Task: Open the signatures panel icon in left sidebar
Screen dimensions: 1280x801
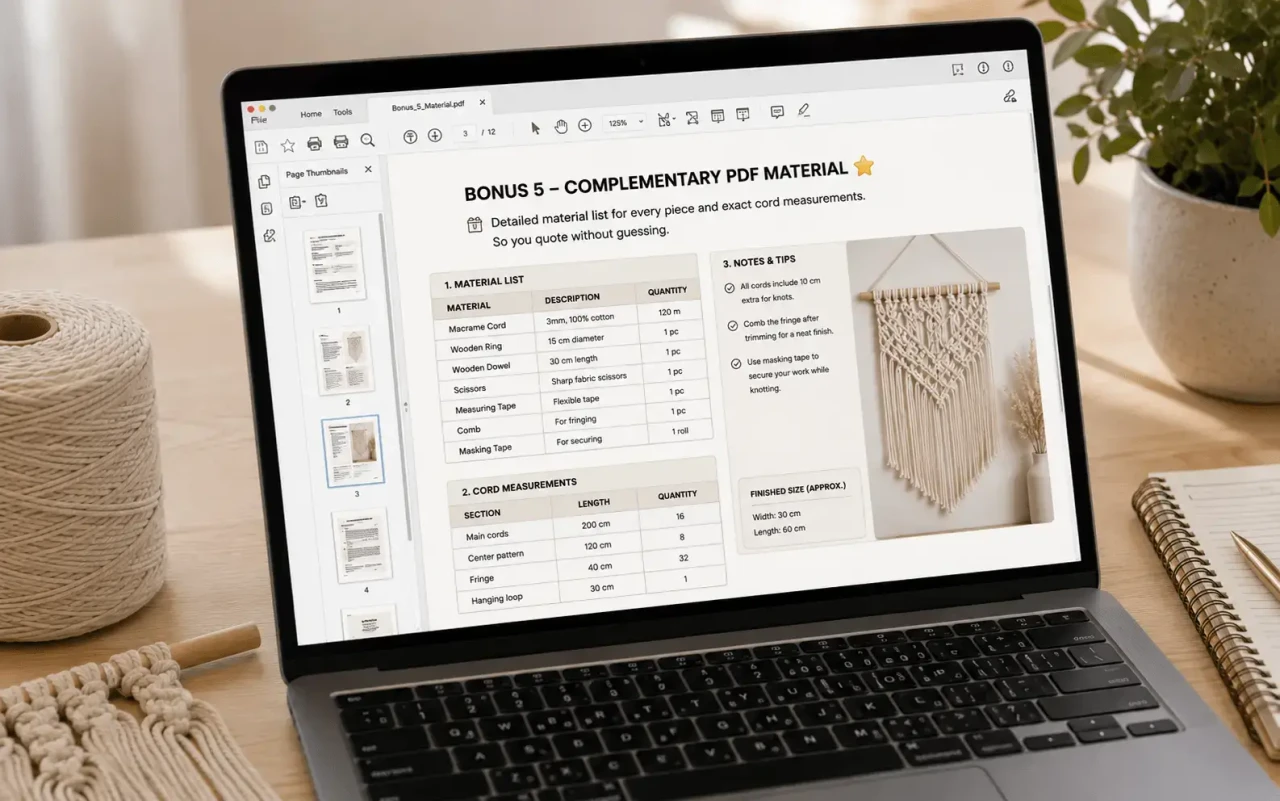Action: (x=268, y=236)
